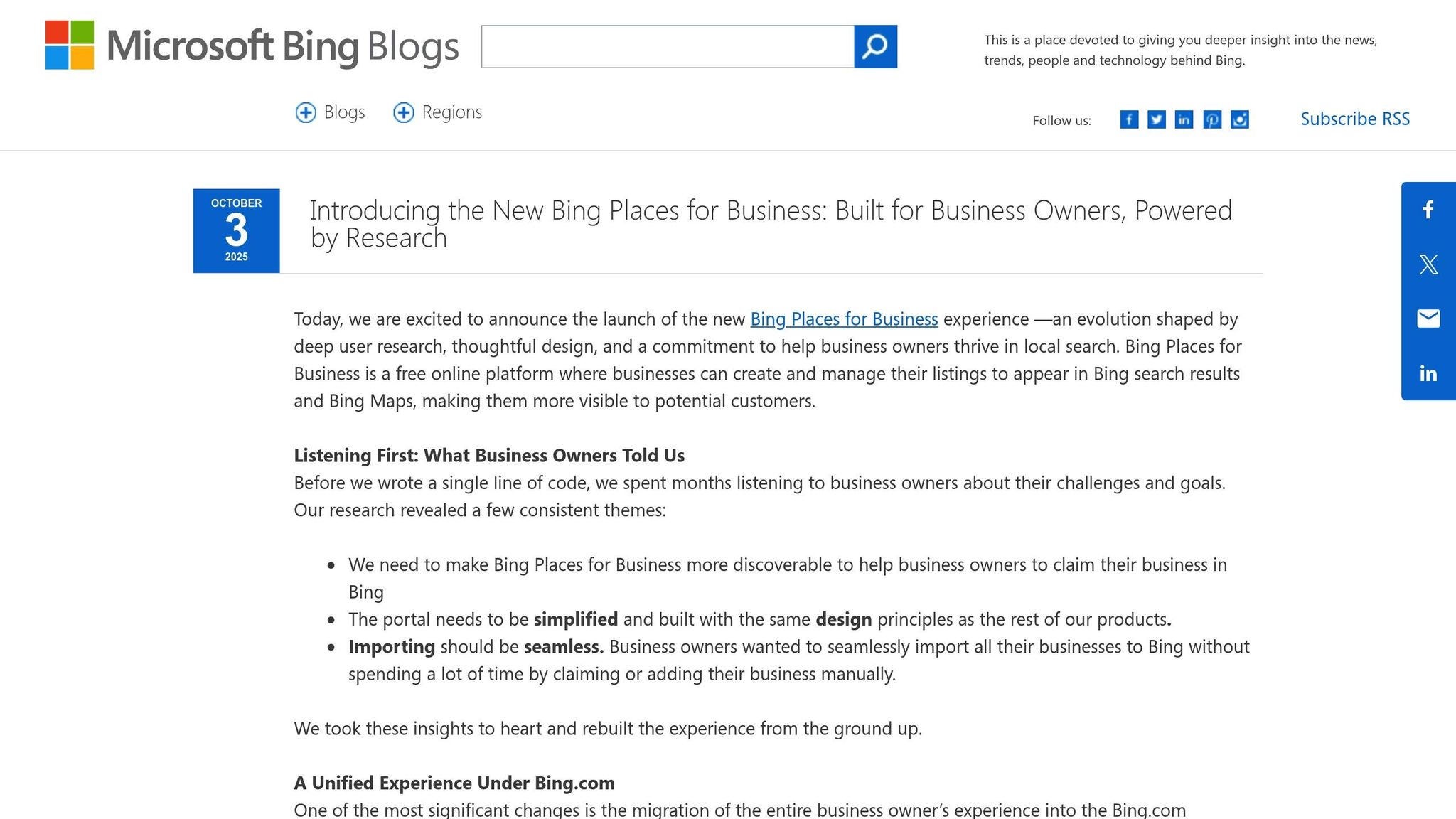Visit Bing's Instagram via its icon
Screen dimensions: 1456x819
point(1239,119)
